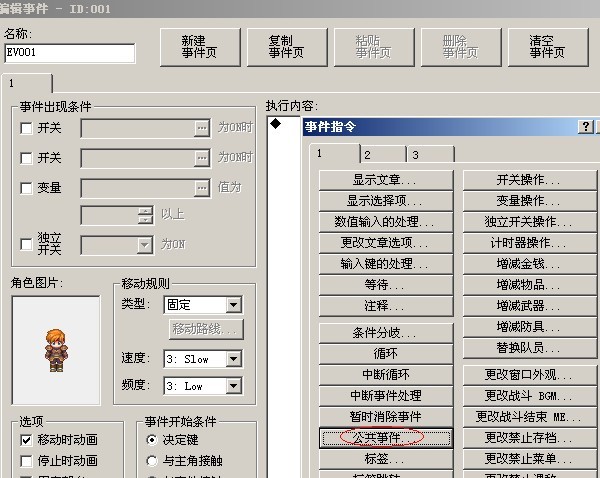Expand the 速度 speed dropdown
This screenshot has width=600, height=478.
[233, 359]
